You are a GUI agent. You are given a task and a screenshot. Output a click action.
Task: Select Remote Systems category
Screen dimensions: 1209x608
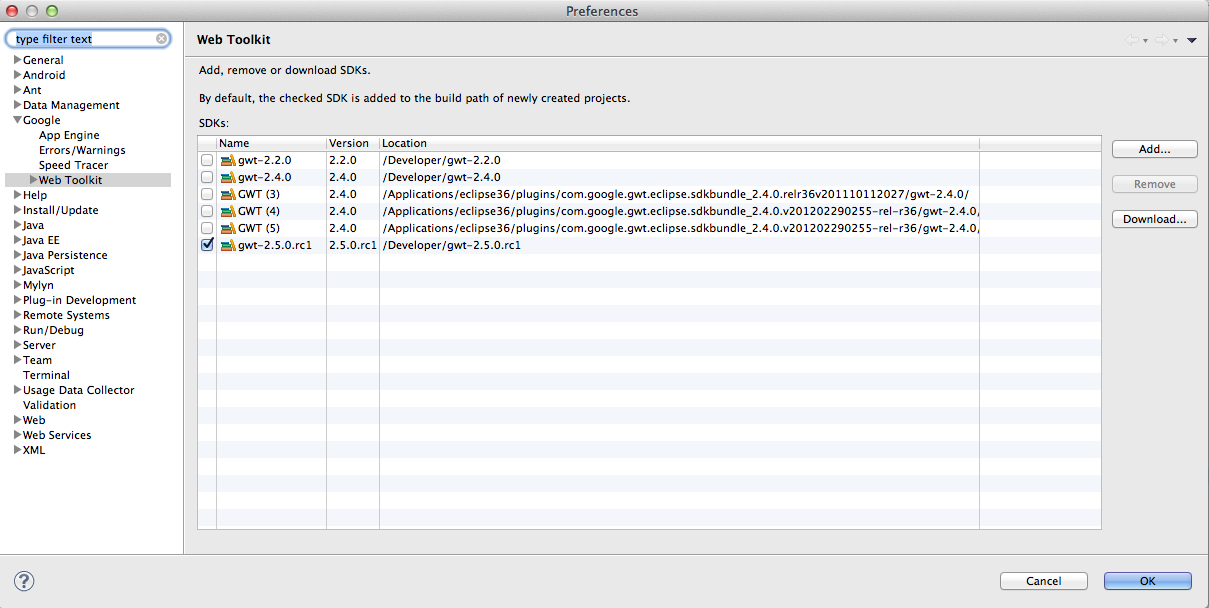coord(66,315)
